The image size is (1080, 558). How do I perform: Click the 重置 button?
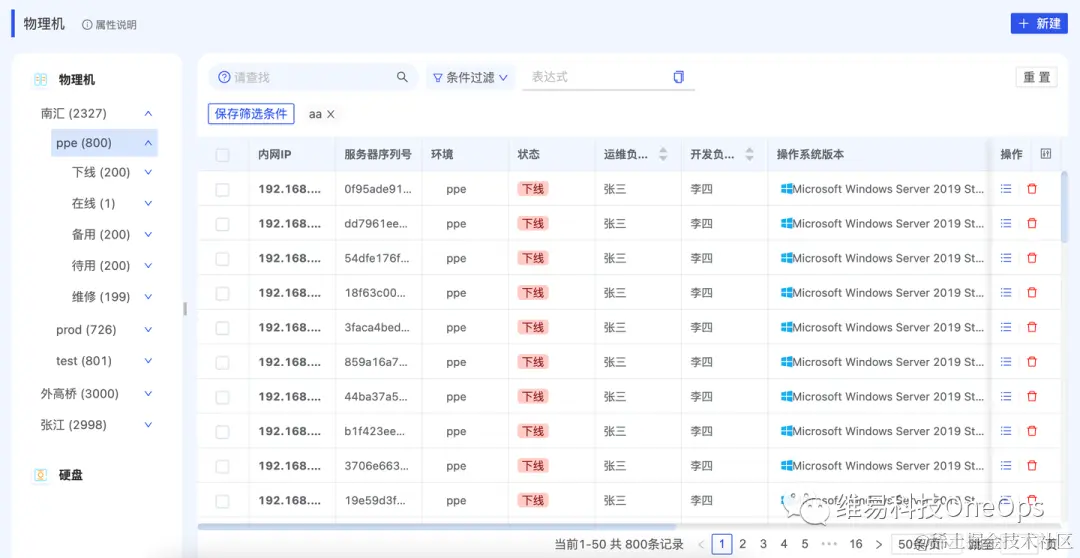[x=1037, y=77]
